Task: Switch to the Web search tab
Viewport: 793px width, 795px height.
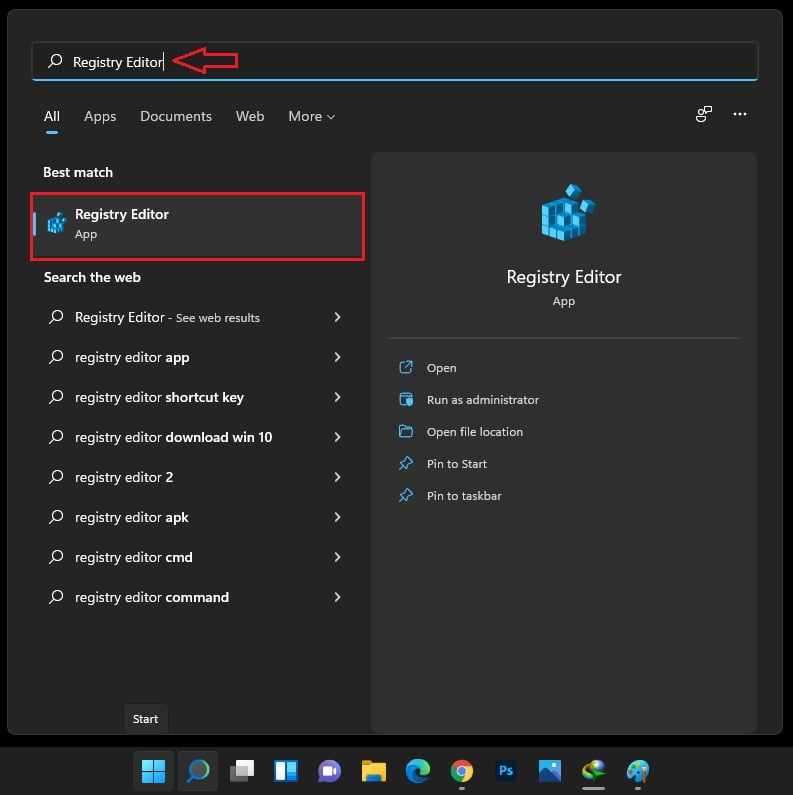Action: 250,117
